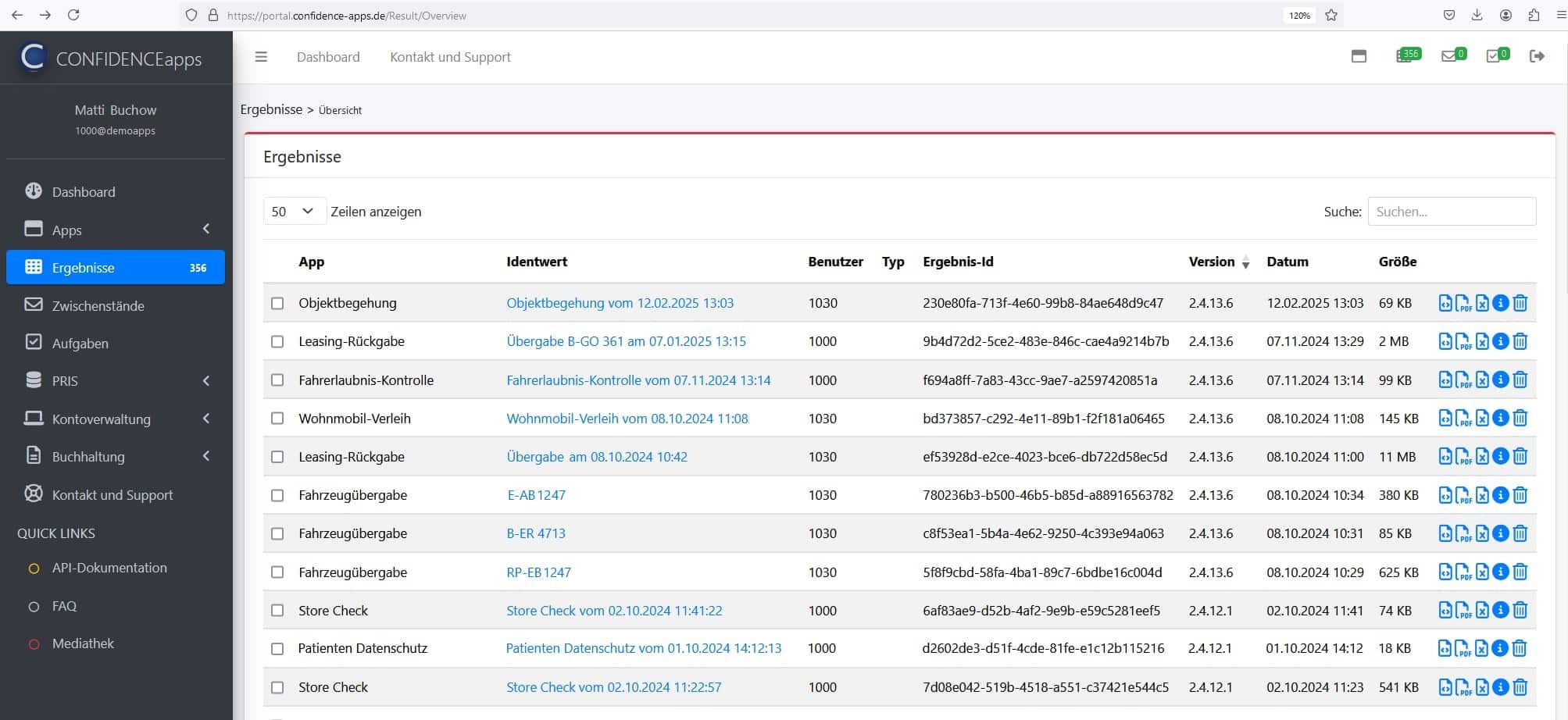This screenshot has height=720, width=1568.
Task: Click the logout arrow icon
Action: tap(1537, 56)
